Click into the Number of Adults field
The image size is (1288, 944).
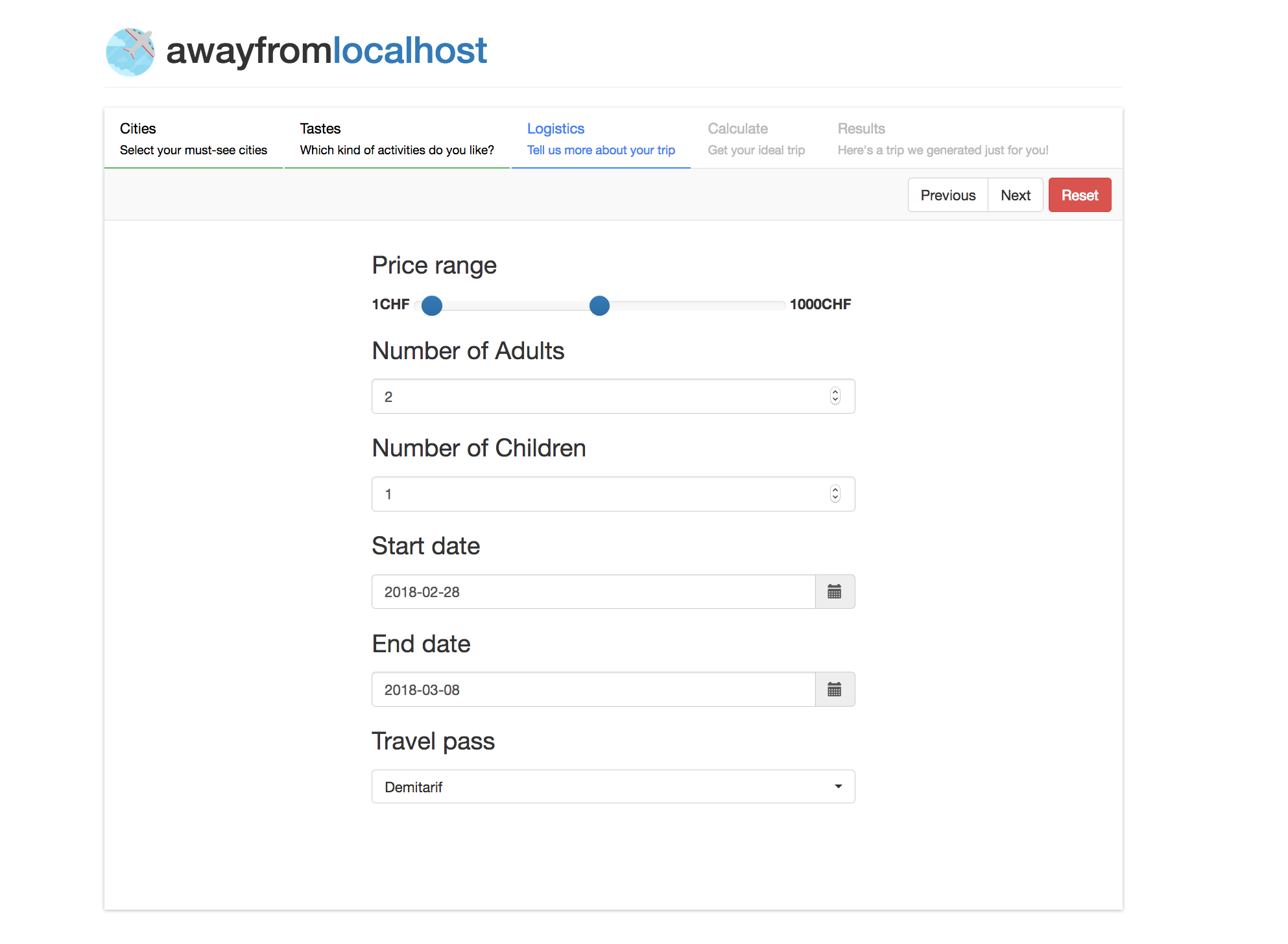click(597, 396)
